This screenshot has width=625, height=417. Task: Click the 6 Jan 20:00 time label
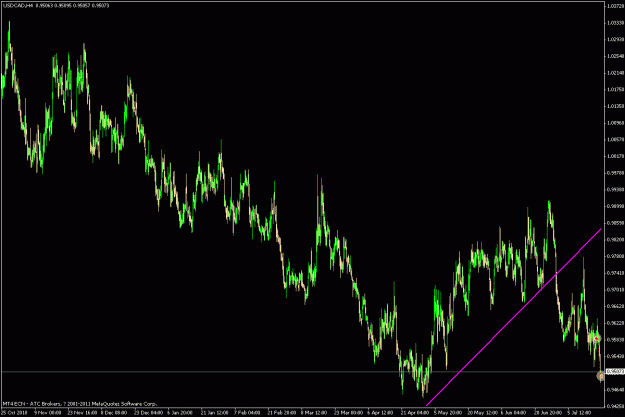[180, 413]
